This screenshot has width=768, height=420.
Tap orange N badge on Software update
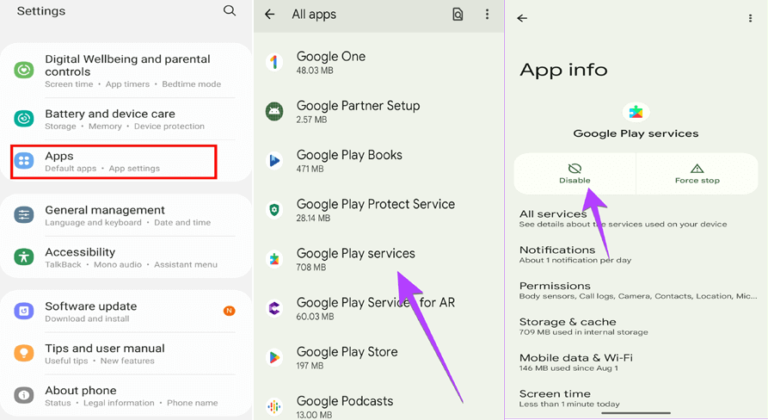coord(229,311)
